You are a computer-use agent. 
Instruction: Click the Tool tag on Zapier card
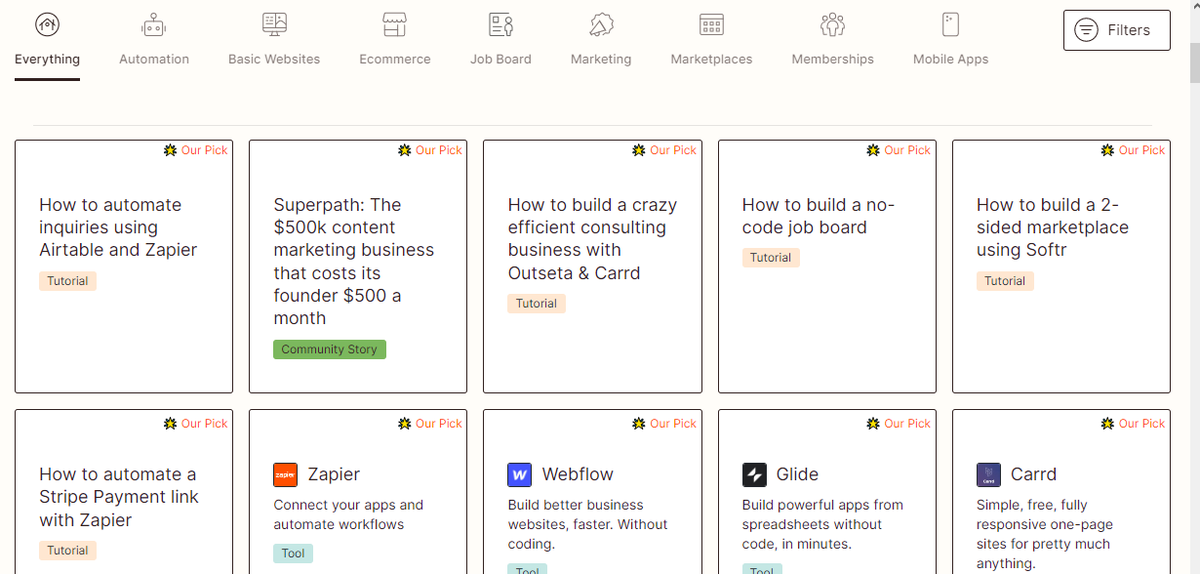[x=293, y=553]
